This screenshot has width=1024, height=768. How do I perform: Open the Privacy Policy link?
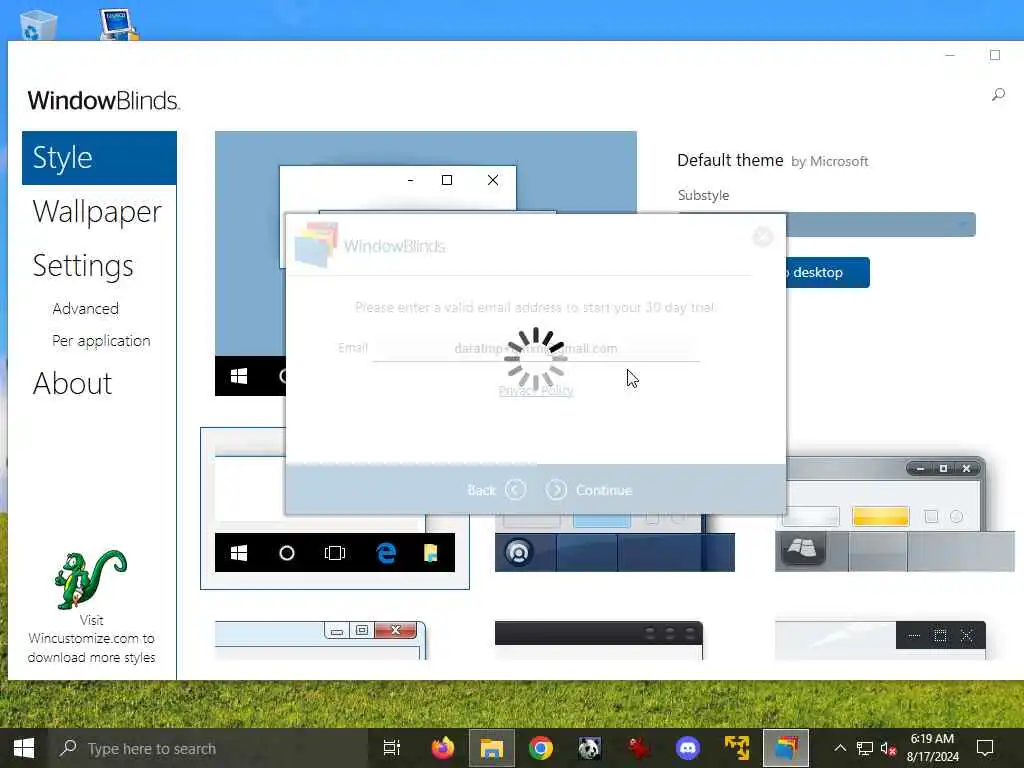(536, 391)
